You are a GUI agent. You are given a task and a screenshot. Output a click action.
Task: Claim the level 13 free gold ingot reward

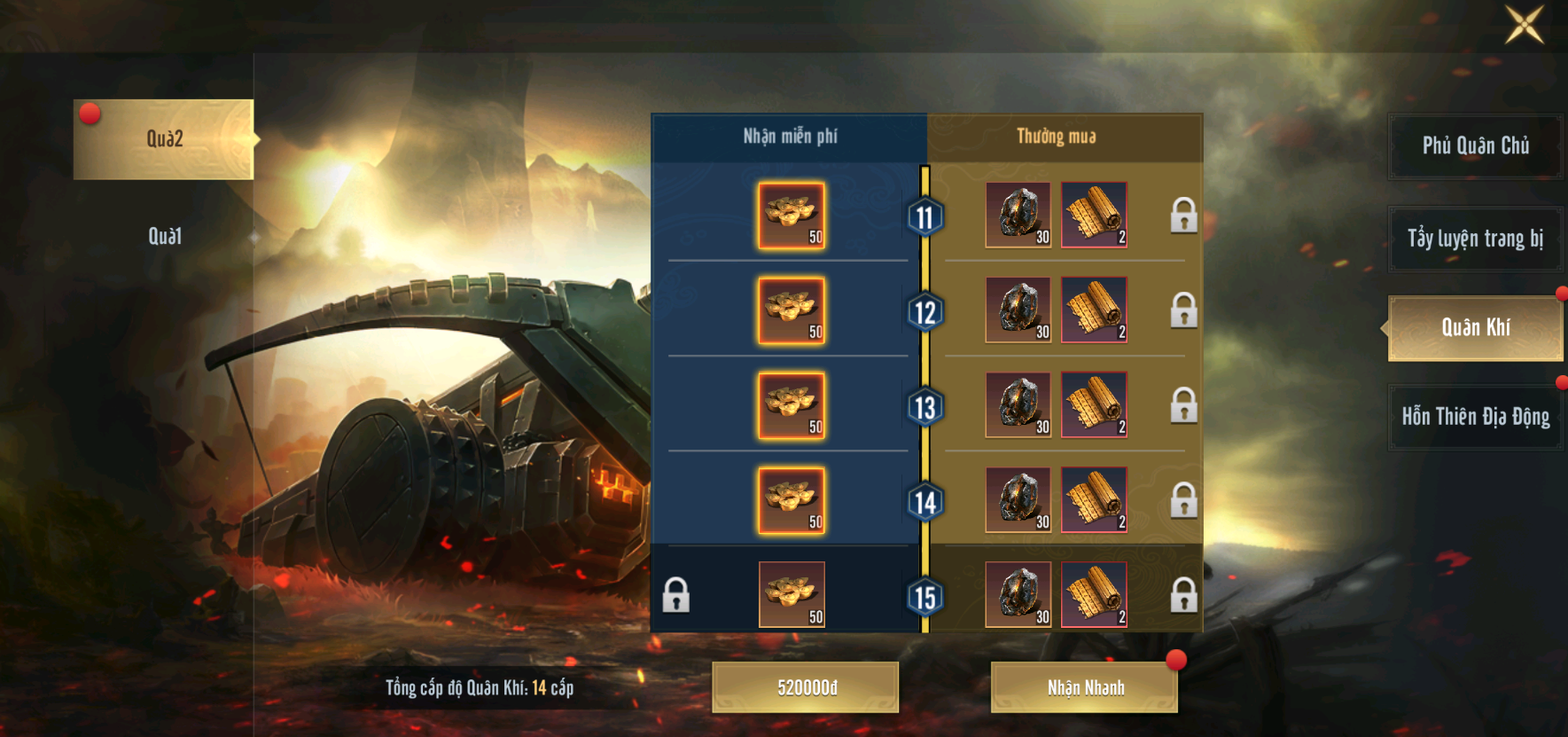[792, 405]
